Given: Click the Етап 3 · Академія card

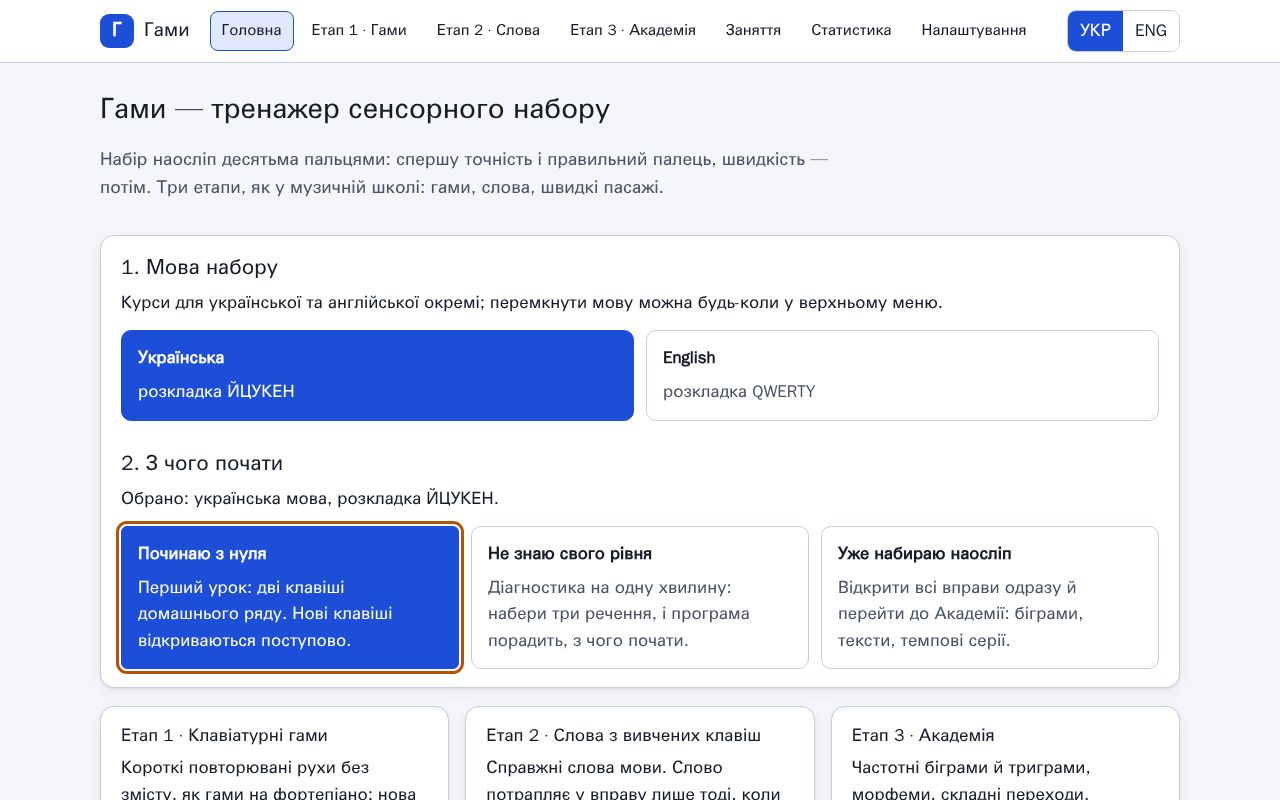Looking at the screenshot, I should [x=1005, y=754].
